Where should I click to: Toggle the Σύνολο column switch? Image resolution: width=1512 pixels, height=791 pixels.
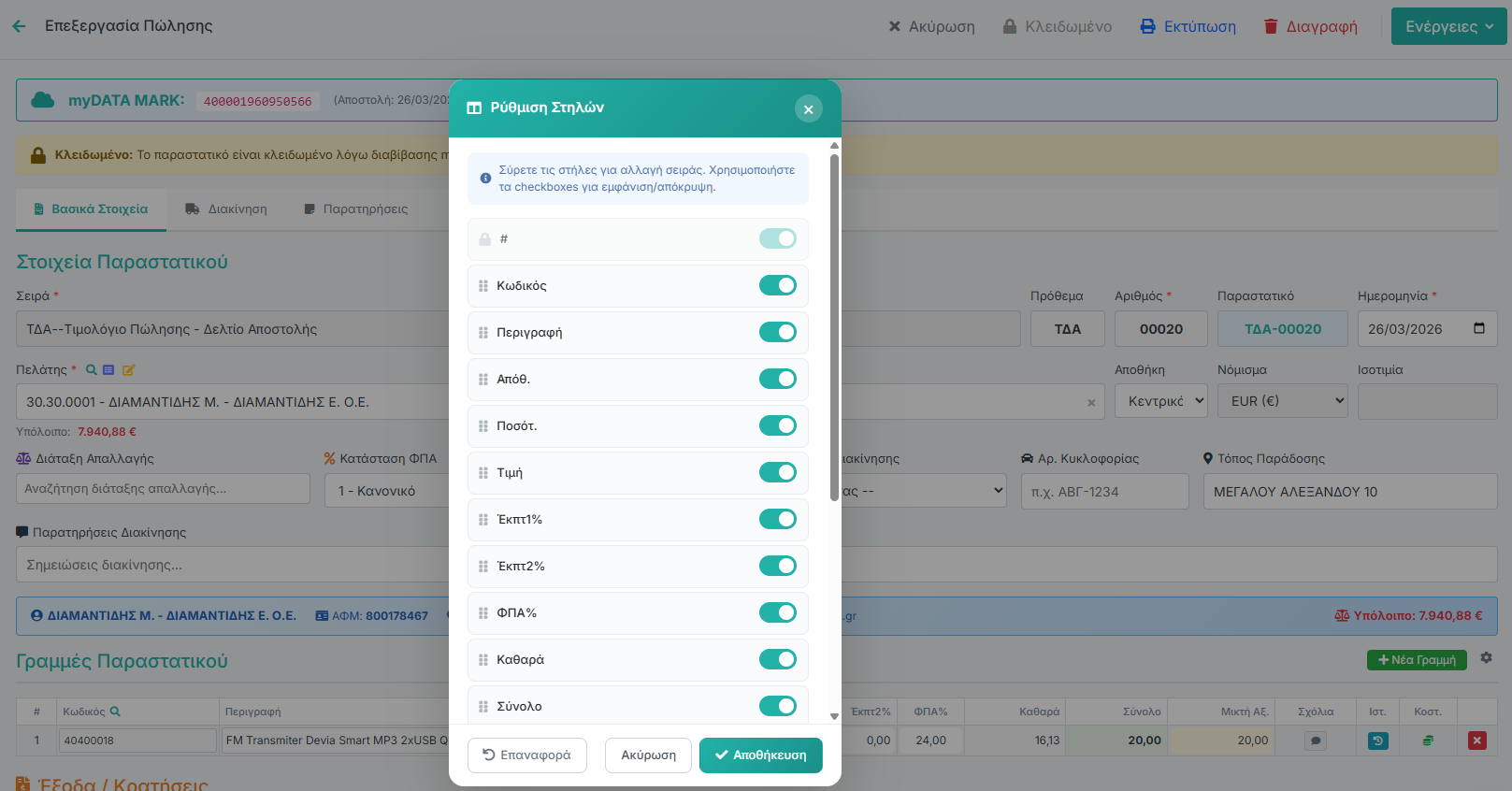tap(778, 706)
